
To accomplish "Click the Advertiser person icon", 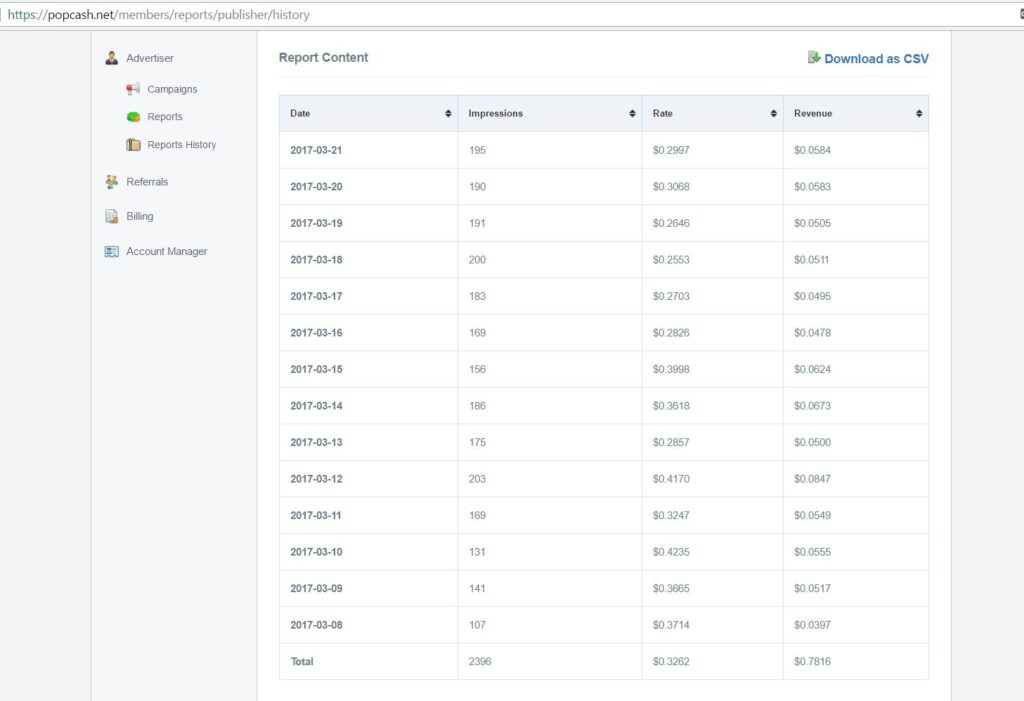I will pos(112,58).
